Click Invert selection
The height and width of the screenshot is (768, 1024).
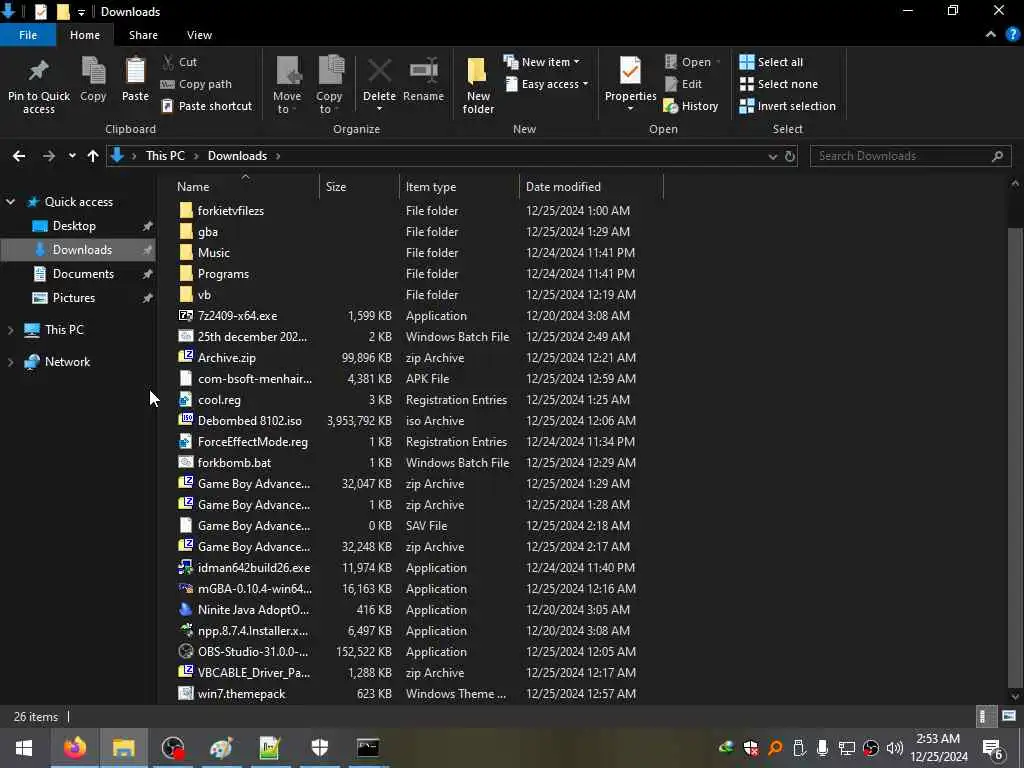[788, 106]
